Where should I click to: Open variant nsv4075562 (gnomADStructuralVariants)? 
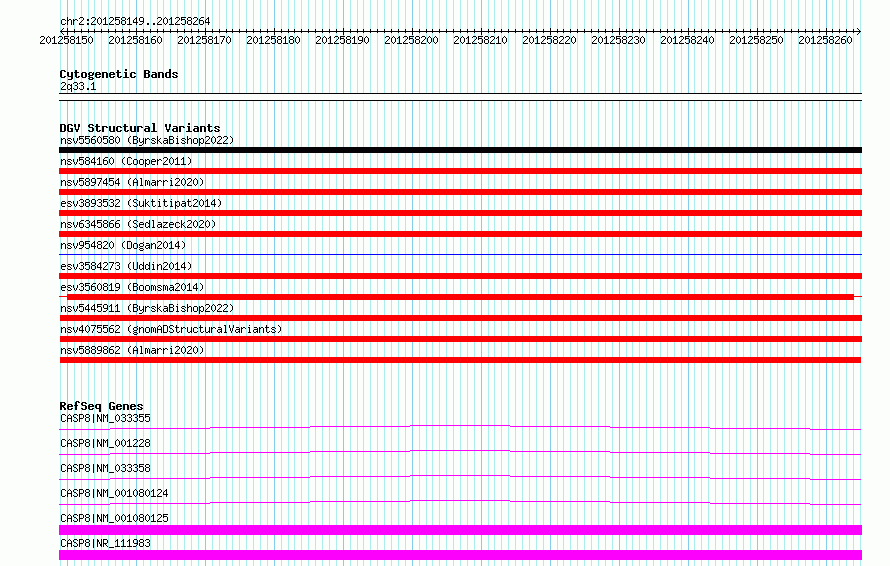(171, 329)
